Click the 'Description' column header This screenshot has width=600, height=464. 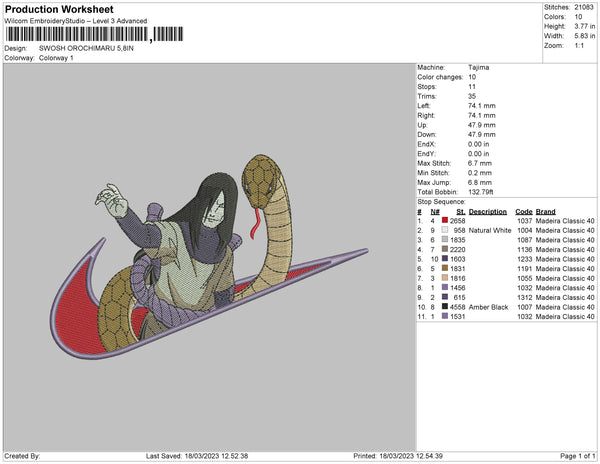click(x=488, y=212)
